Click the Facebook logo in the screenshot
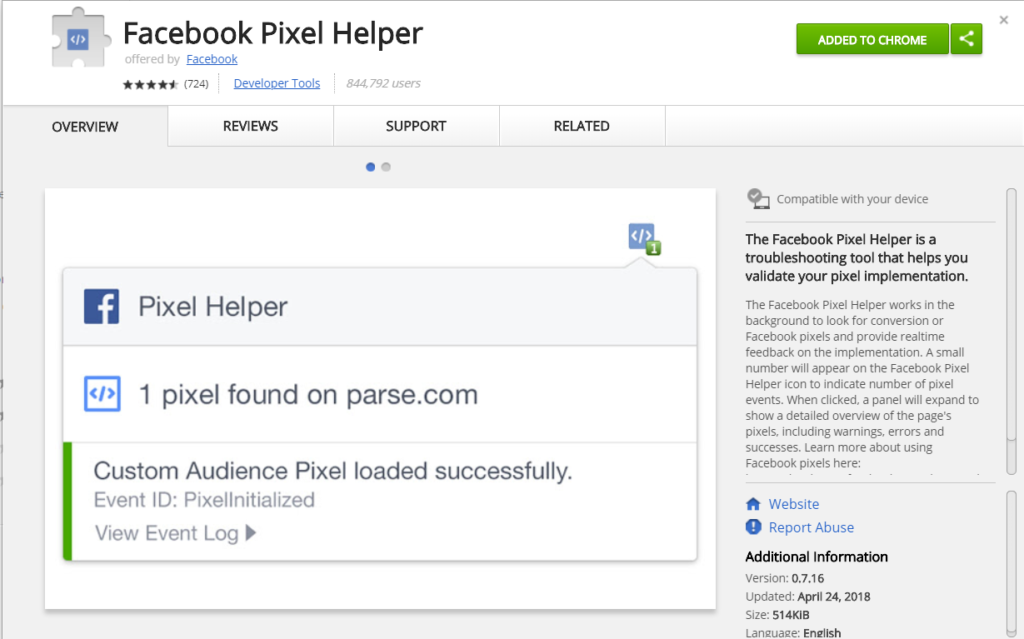 (x=101, y=306)
